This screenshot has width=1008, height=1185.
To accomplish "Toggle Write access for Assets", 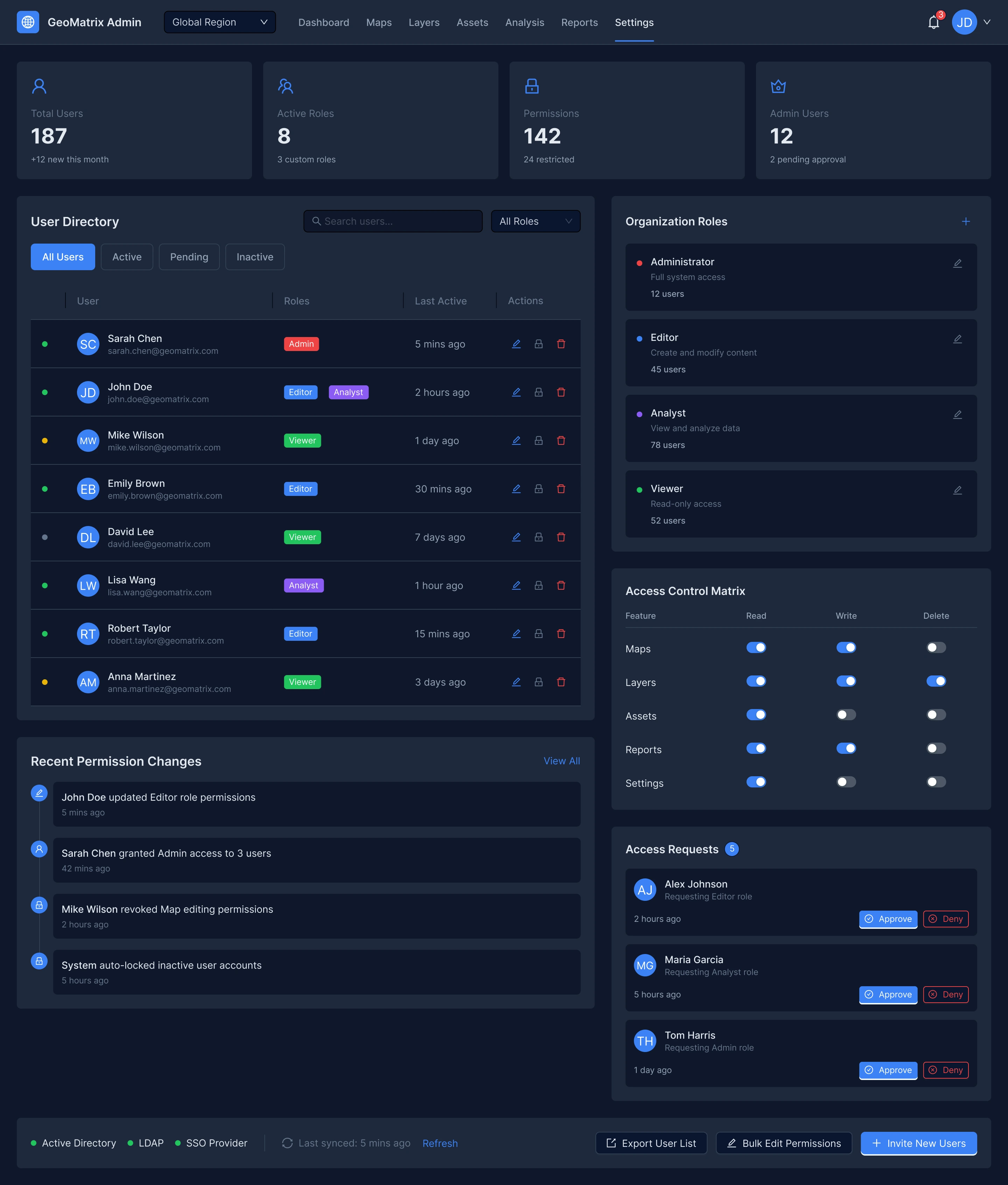I will point(846,715).
